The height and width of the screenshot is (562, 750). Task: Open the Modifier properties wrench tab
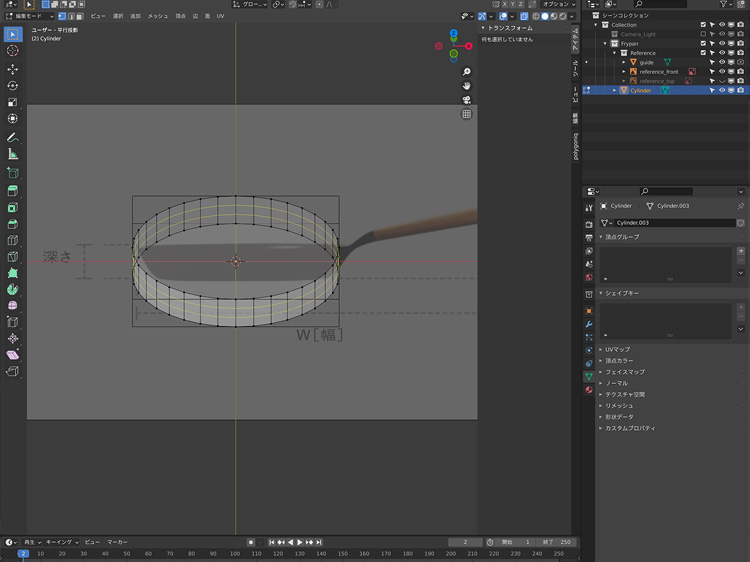[x=589, y=325]
